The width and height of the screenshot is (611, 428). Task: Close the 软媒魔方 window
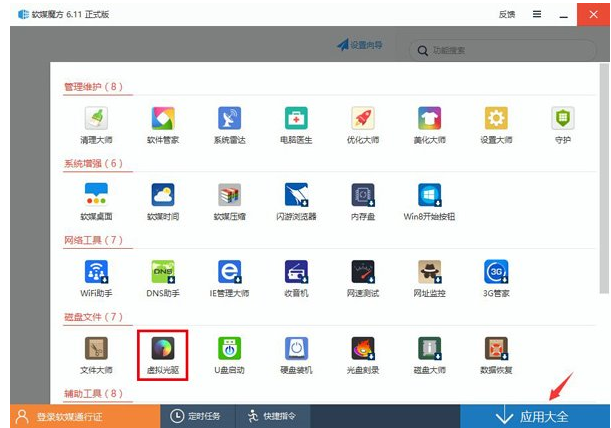[593, 14]
